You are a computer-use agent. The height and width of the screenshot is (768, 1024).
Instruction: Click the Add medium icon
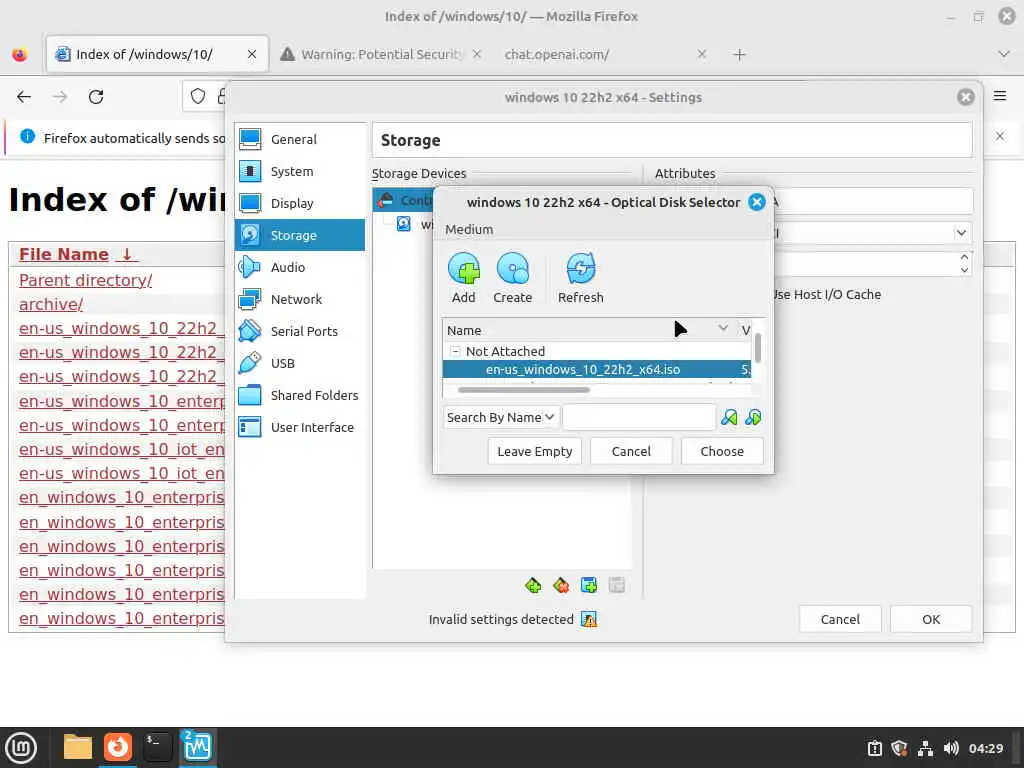point(464,268)
